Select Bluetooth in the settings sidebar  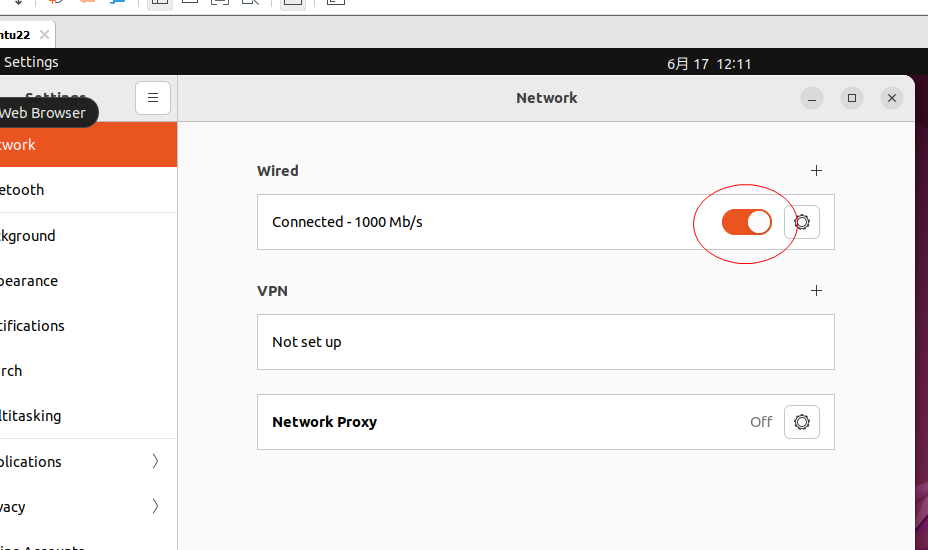(88, 189)
